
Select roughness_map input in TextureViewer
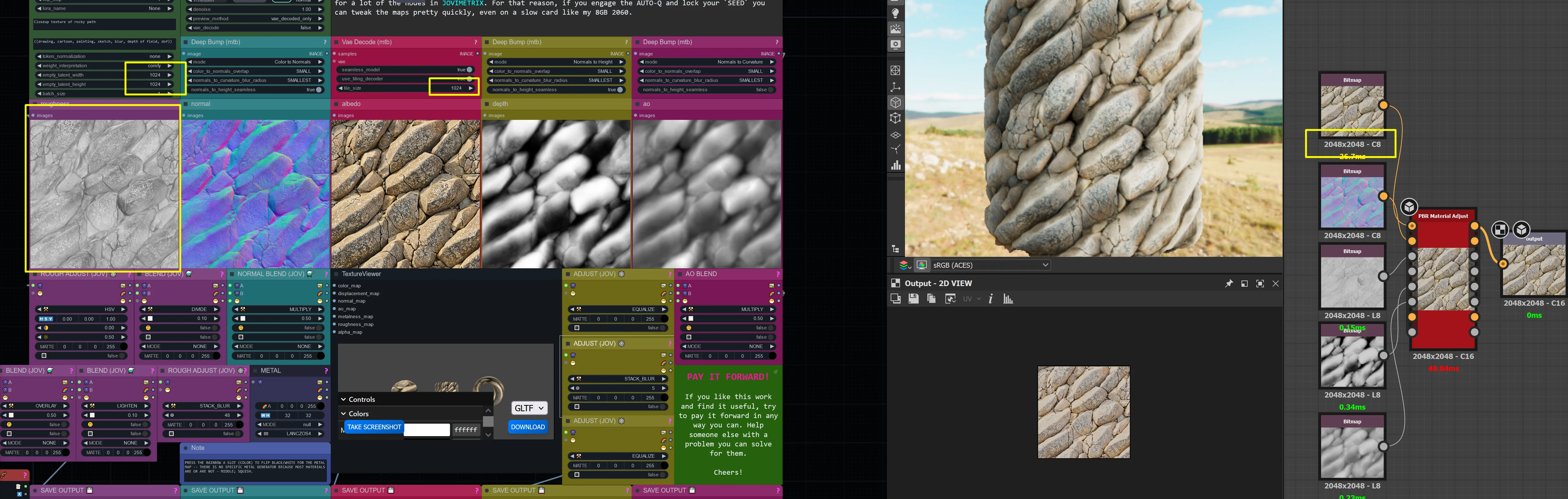pos(355,324)
